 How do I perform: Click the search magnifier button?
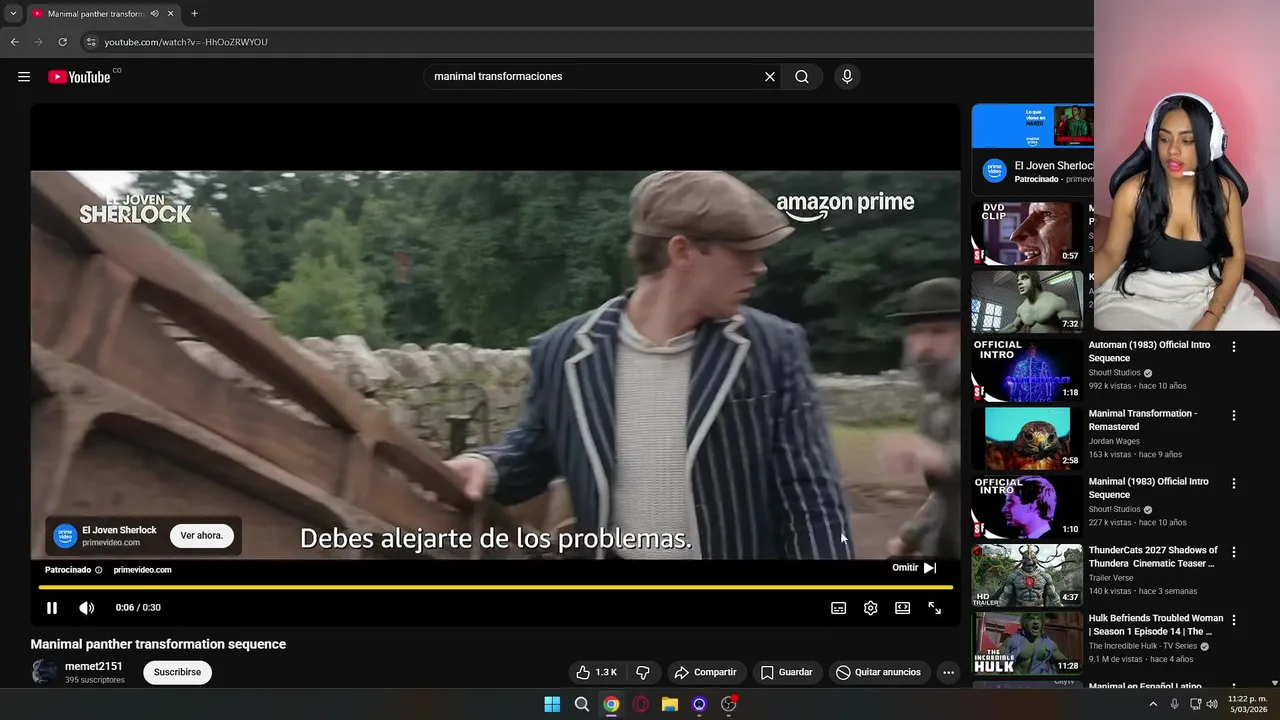coord(802,77)
